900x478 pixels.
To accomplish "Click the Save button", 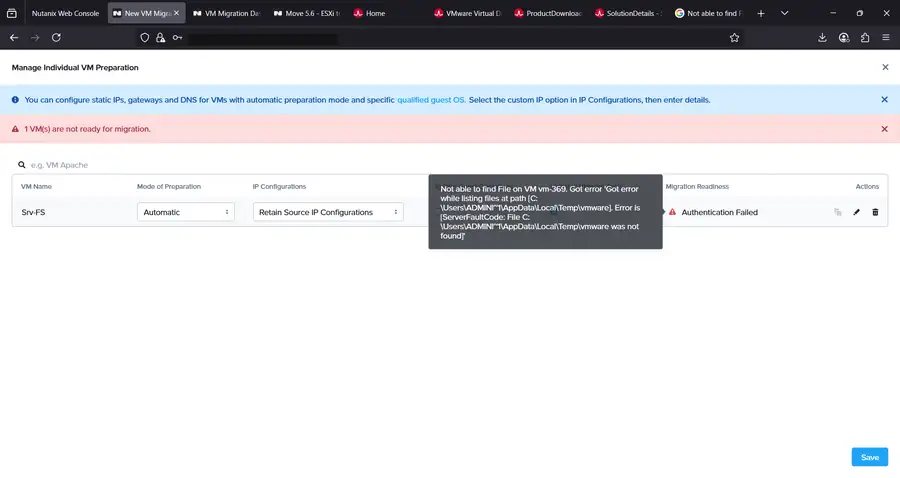I will click(870, 457).
